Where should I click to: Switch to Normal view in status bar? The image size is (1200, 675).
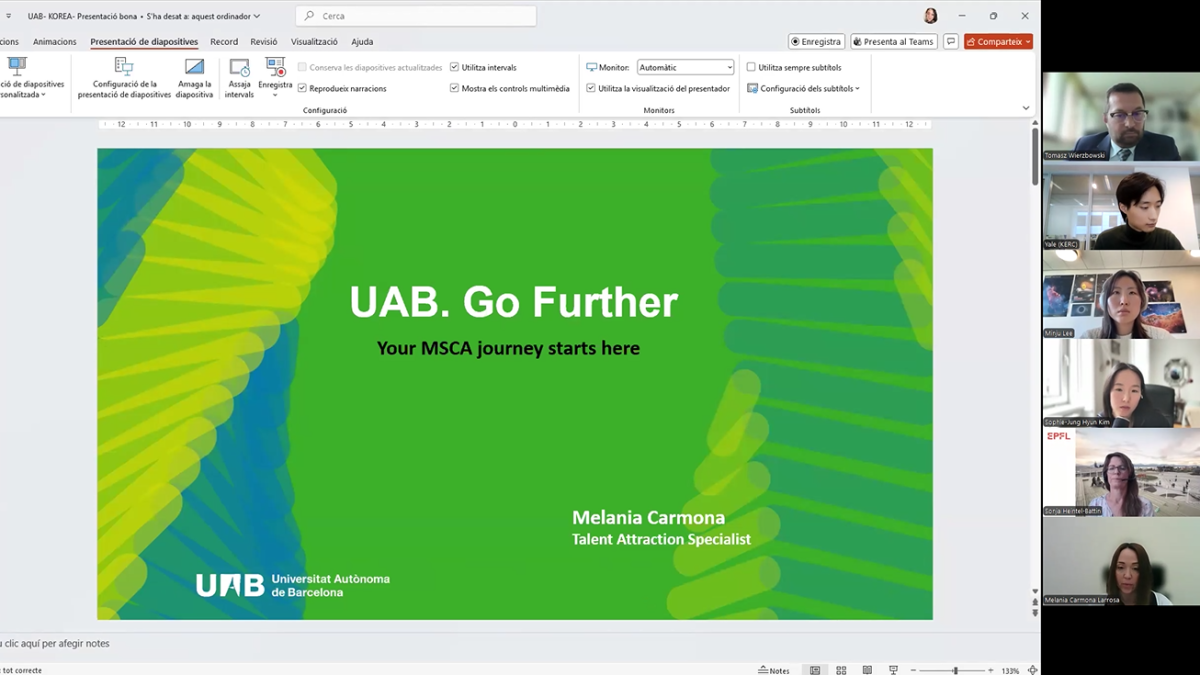click(x=815, y=670)
